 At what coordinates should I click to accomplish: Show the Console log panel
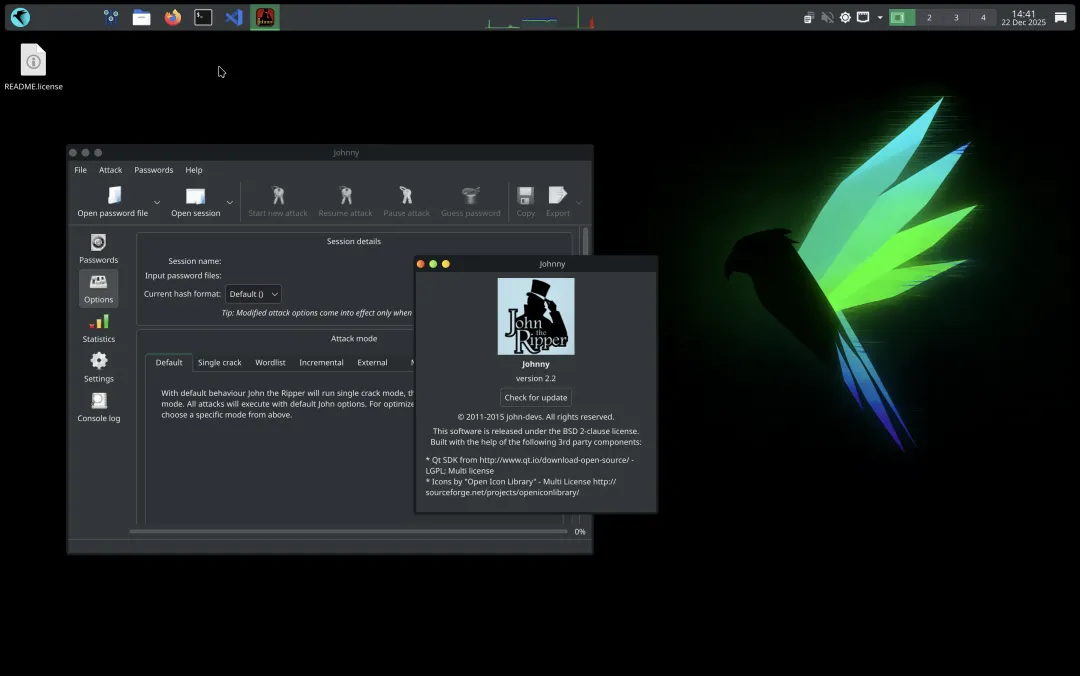[98, 407]
